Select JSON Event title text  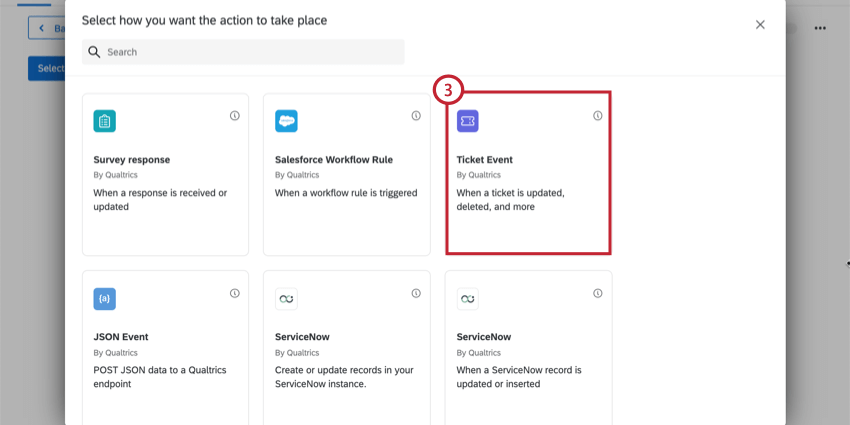click(121, 337)
